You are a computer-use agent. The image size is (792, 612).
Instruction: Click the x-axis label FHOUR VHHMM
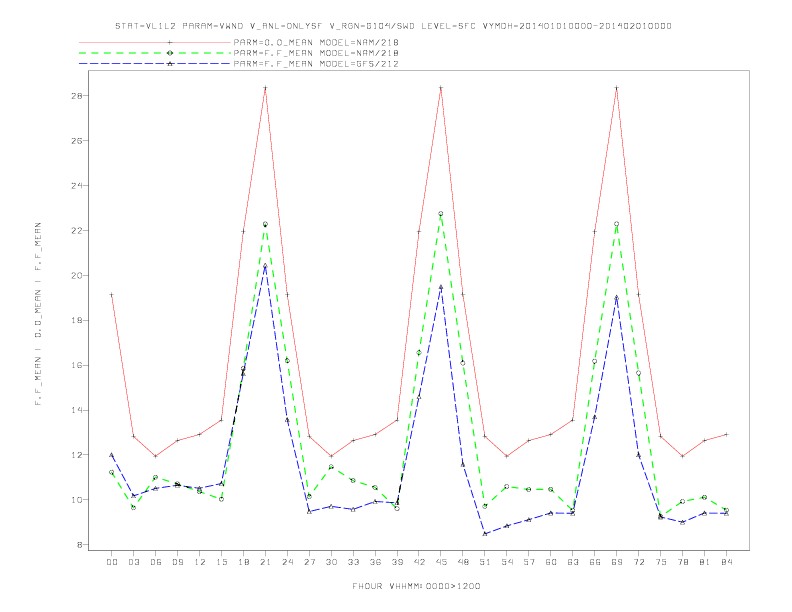tap(416, 586)
